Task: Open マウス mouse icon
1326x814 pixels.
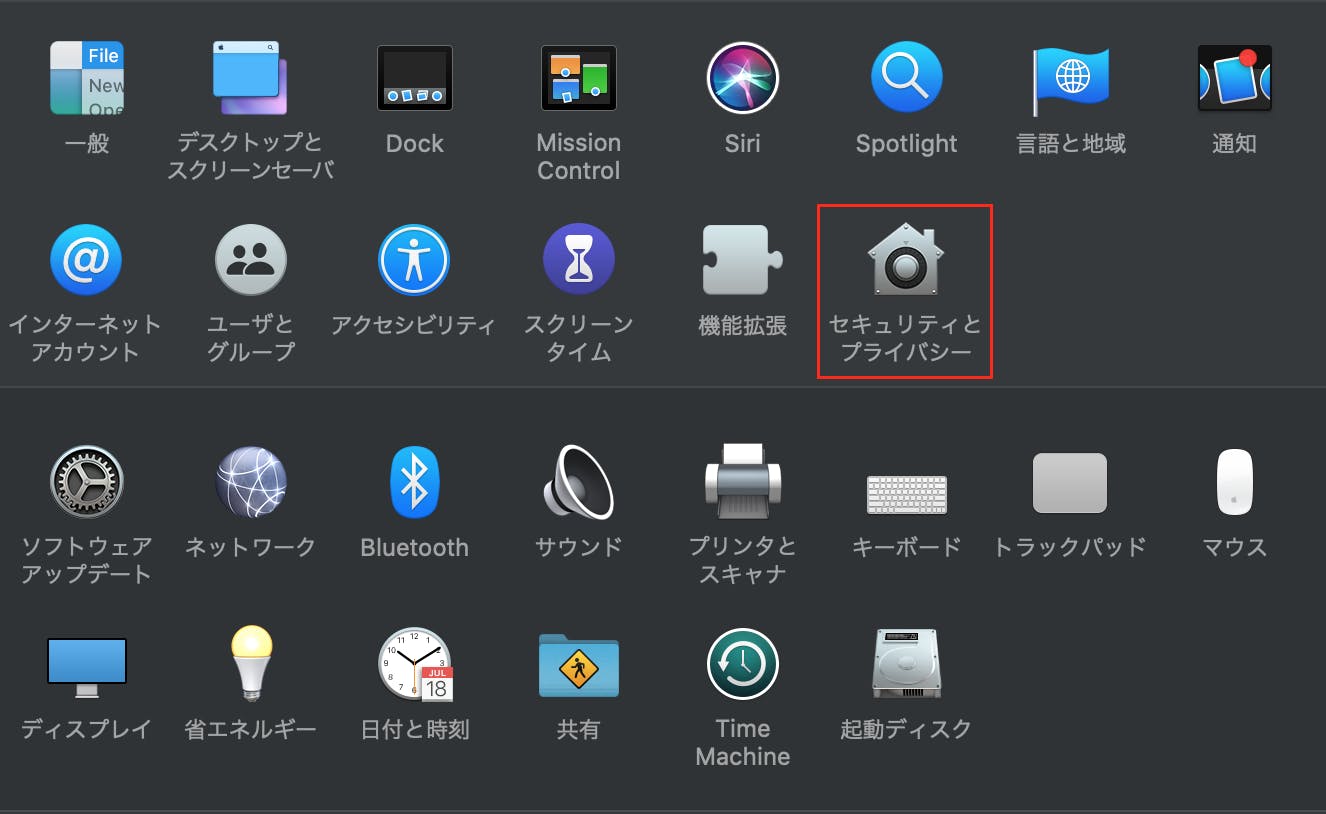Action: 1235,482
